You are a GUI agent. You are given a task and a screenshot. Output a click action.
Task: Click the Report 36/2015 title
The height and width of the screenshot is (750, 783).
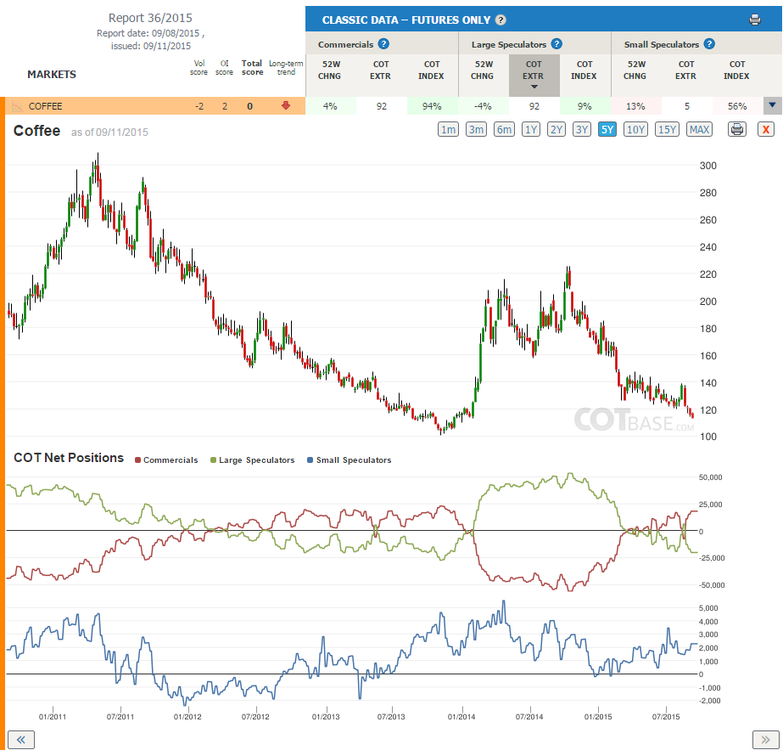[x=150, y=18]
